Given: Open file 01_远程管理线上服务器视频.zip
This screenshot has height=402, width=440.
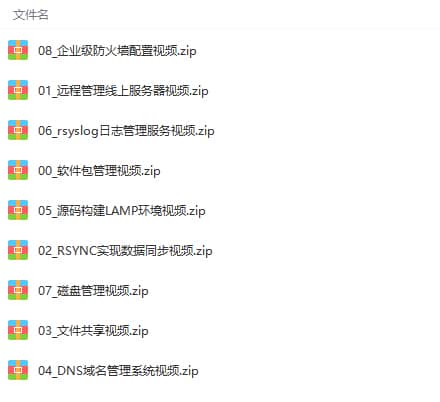Looking at the screenshot, I should click(123, 91).
